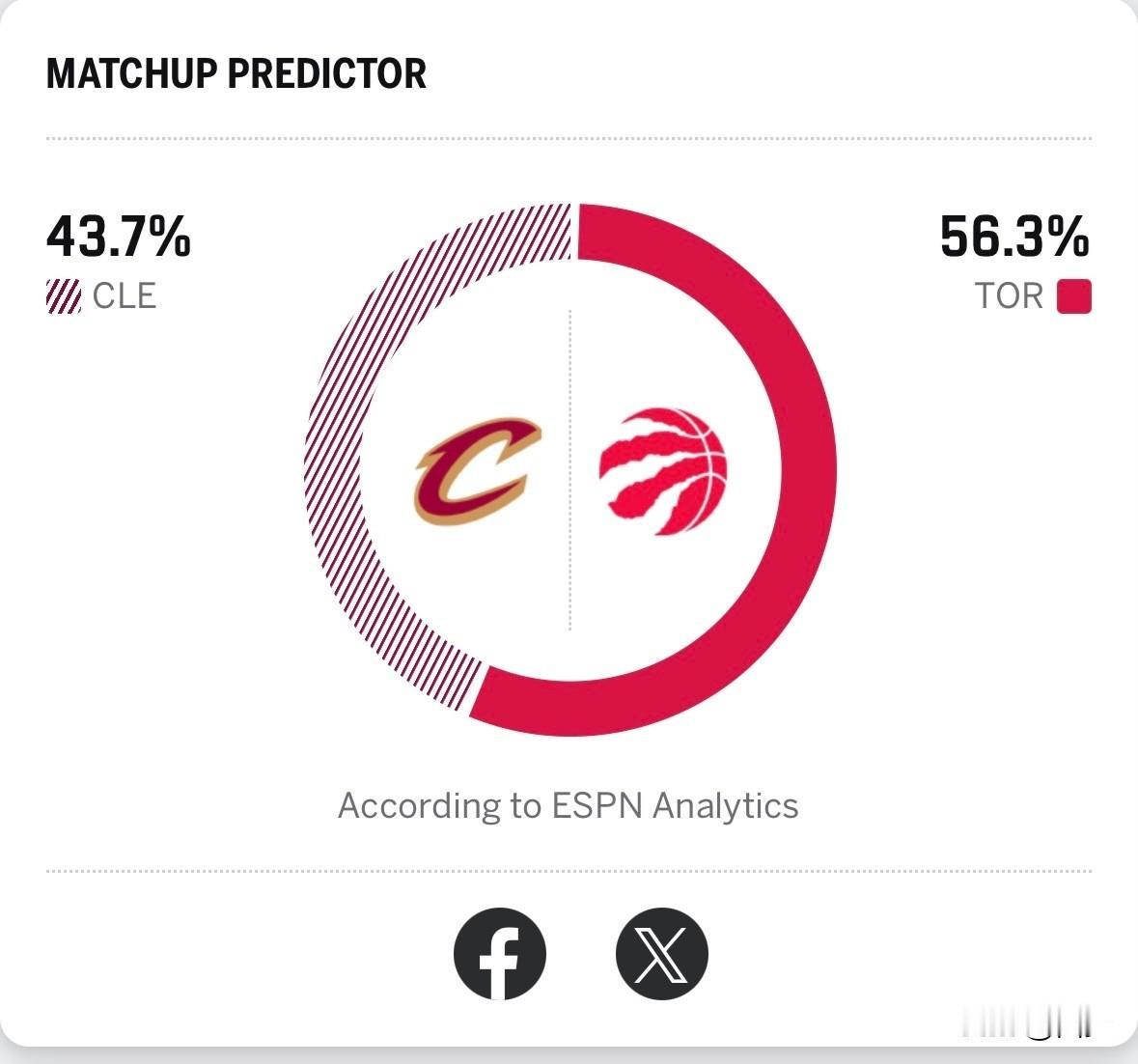
Task: Click the dotted line under the heading
Action: coord(569,139)
